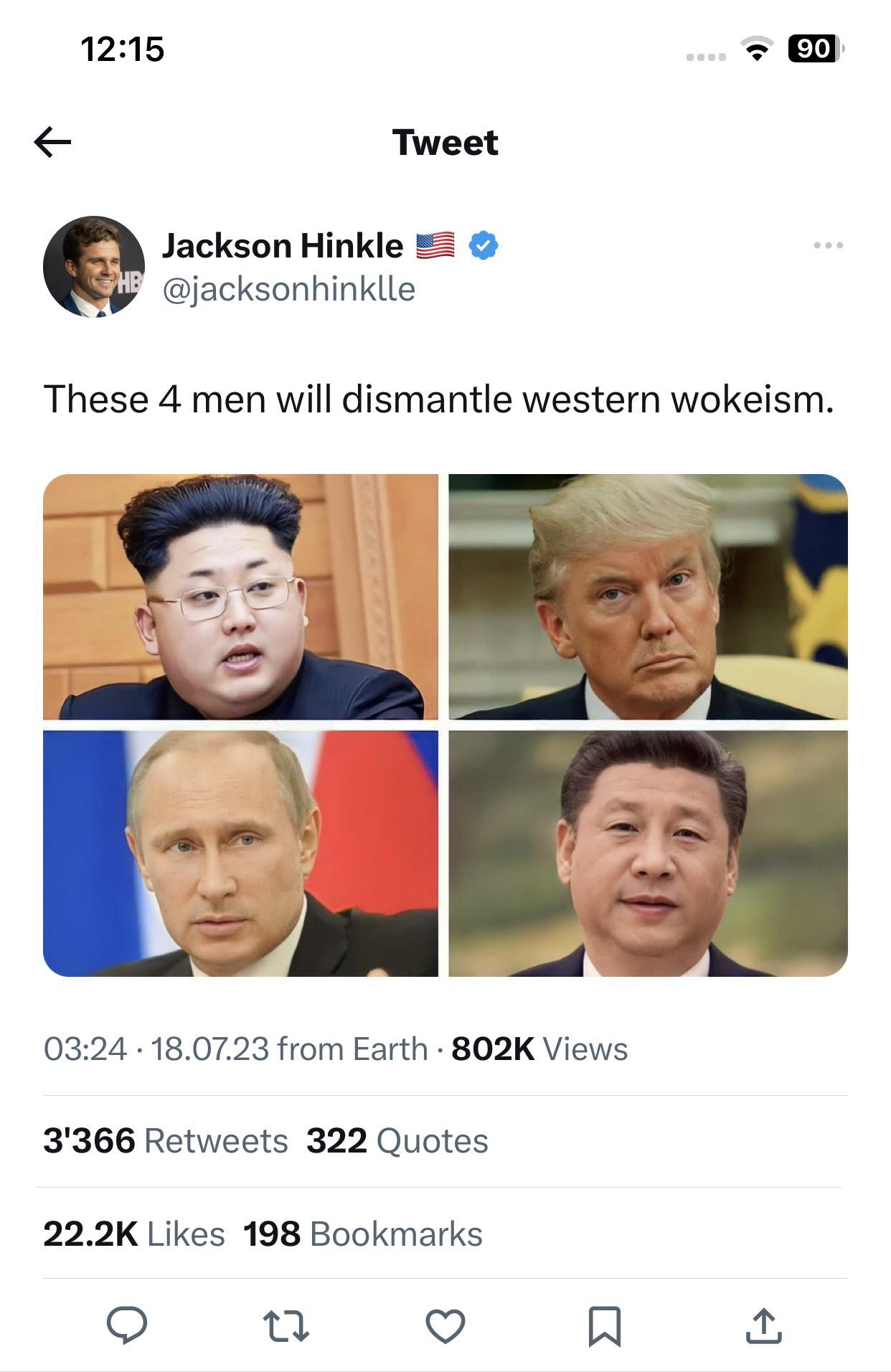
Task: View the 3'366 Retweets list
Action: point(166,1140)
